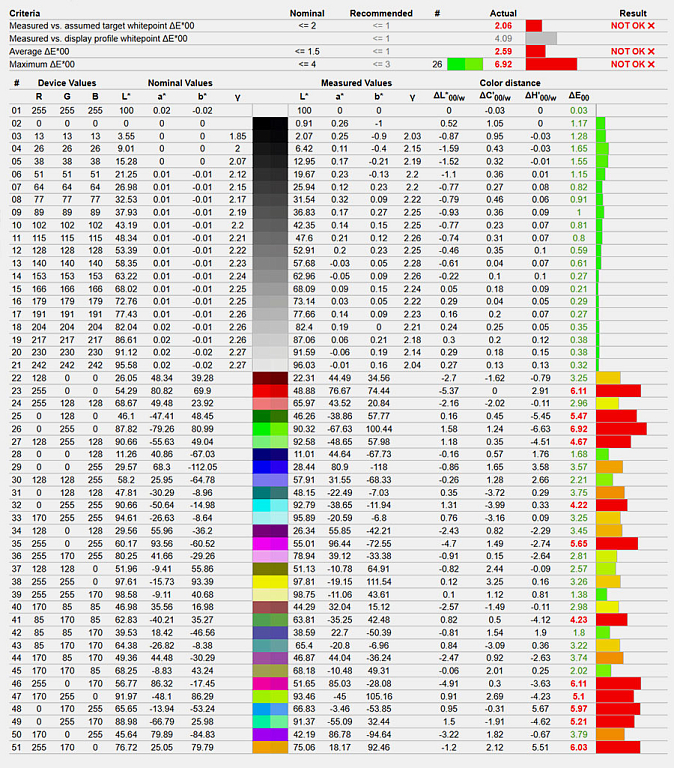Click the Recommended column header

point(381,10)
